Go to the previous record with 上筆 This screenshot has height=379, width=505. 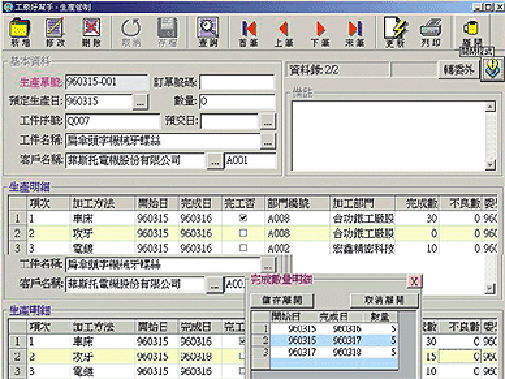tap(284, 33)
